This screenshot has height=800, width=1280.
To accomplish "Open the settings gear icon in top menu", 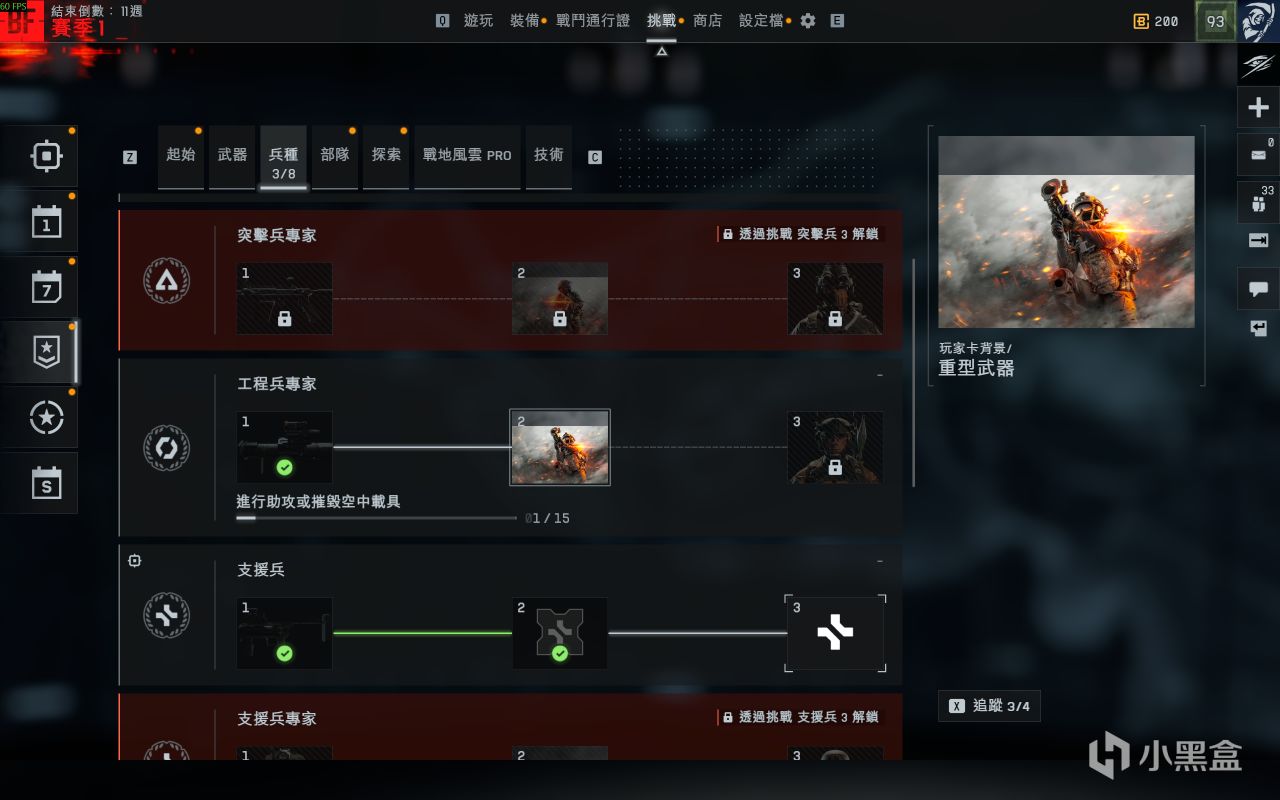I will (808, 21).
